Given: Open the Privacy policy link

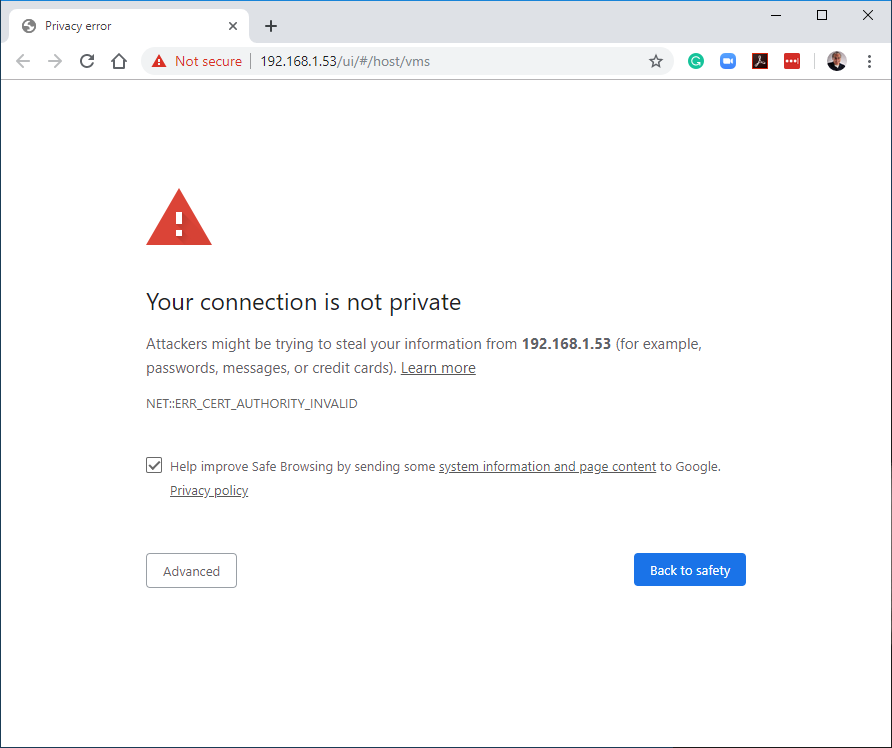Looking at the screenshot, I should (209, 491).
